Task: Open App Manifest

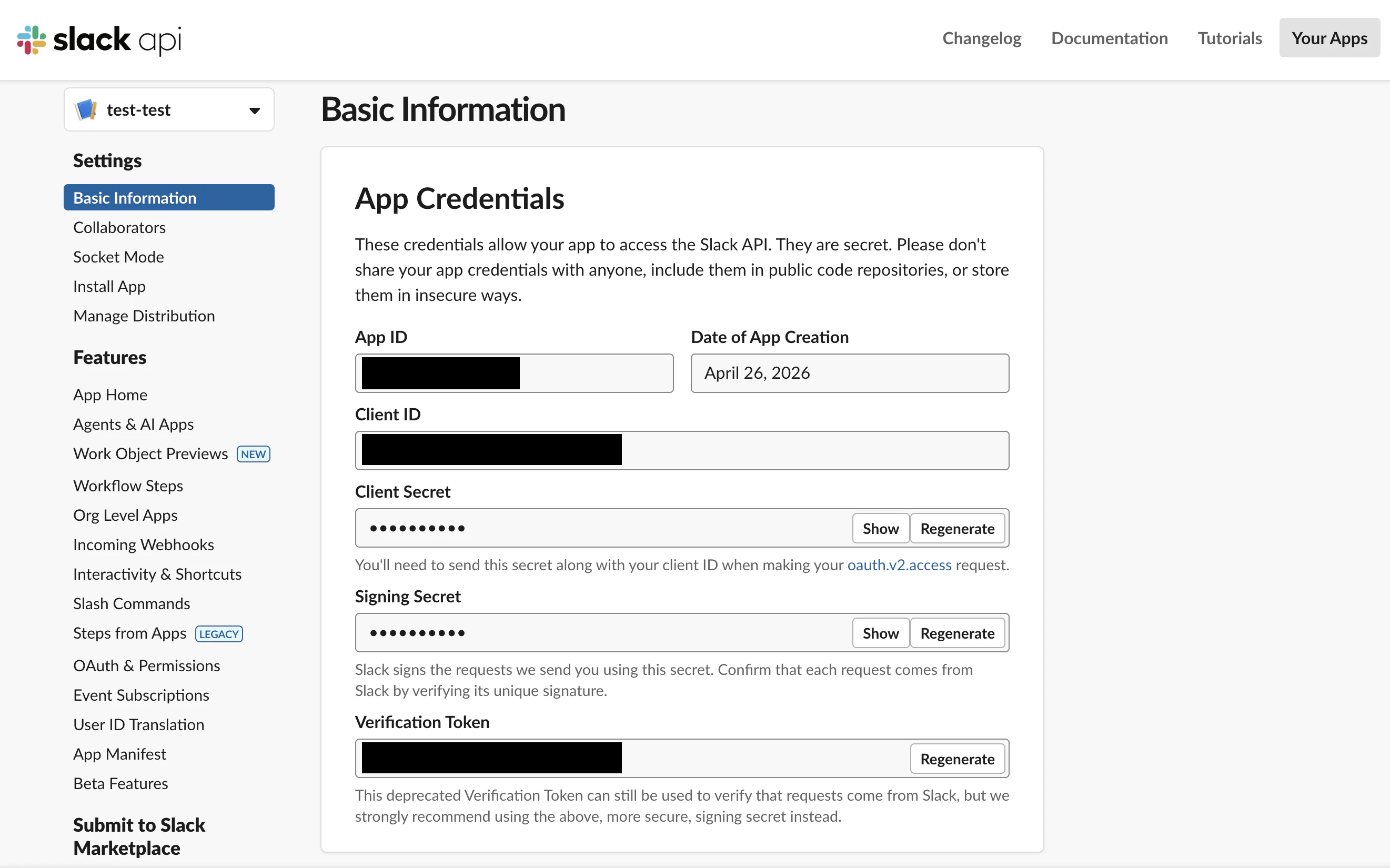Action: pyautogui.click(x=119, y=754)
